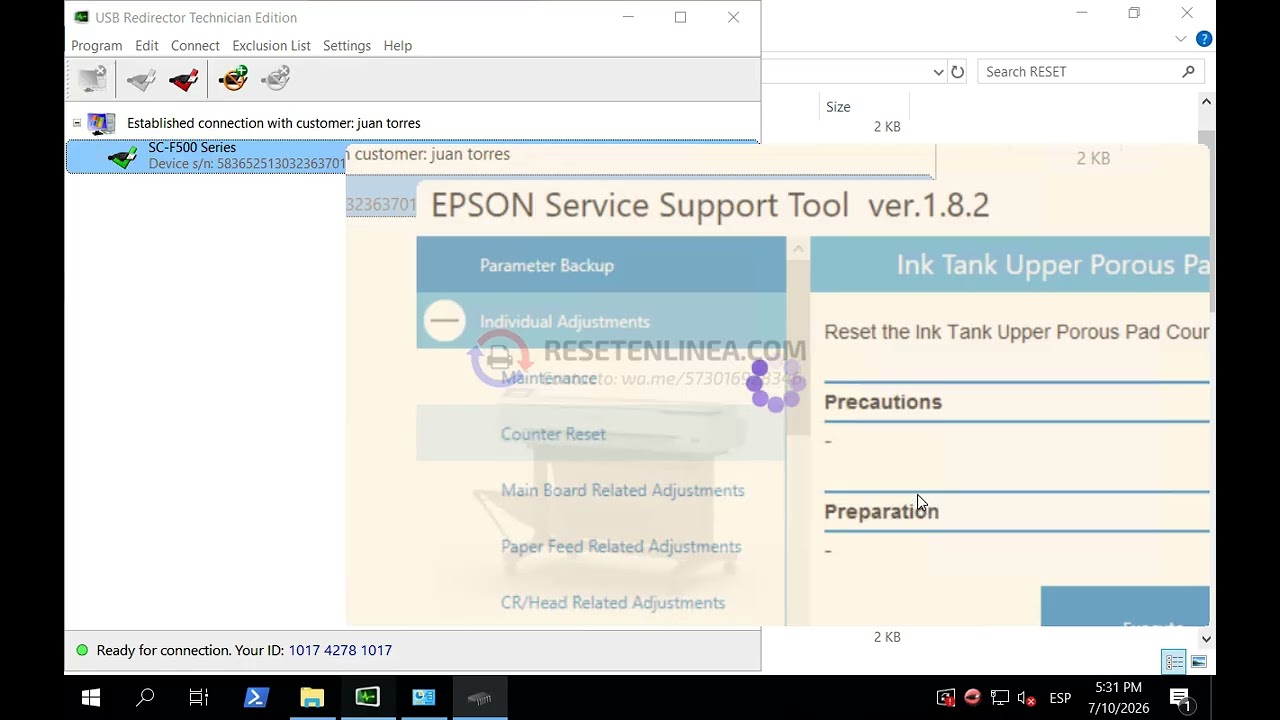Switch File Explorer to details view
1280x720 pixels.
tap(1174, 662)
